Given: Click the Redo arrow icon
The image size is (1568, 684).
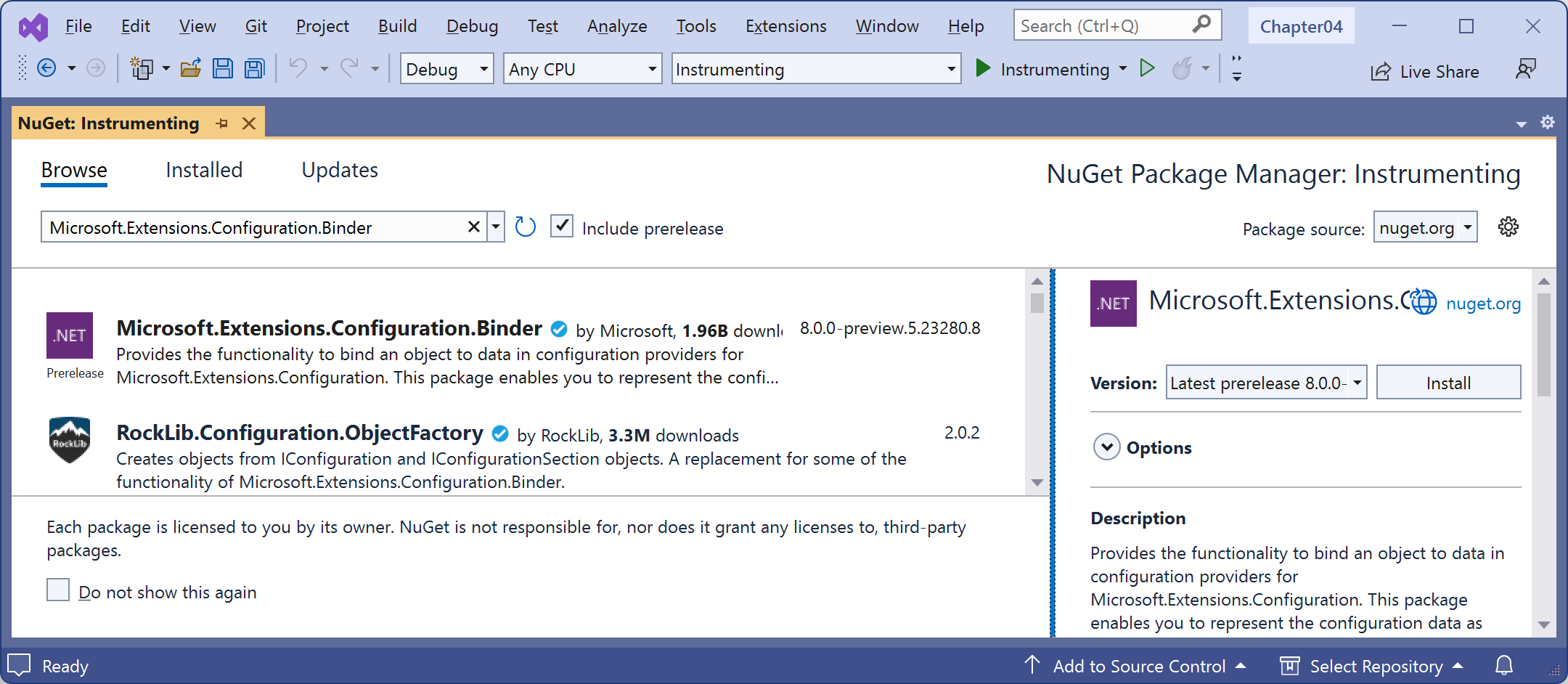Looking at the screenshot, I should (350, 68).
